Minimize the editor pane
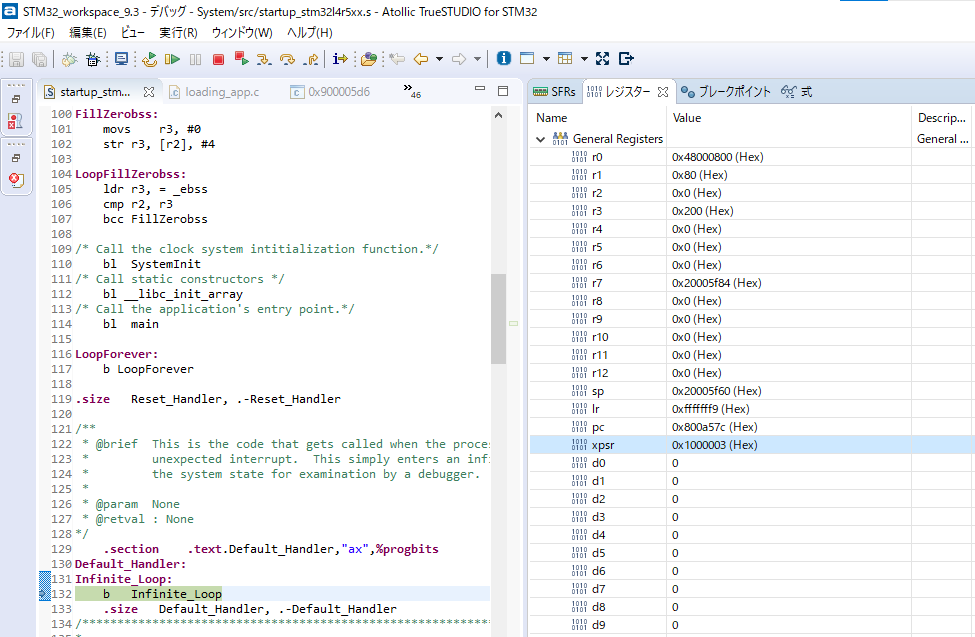 tap(479, 90)
